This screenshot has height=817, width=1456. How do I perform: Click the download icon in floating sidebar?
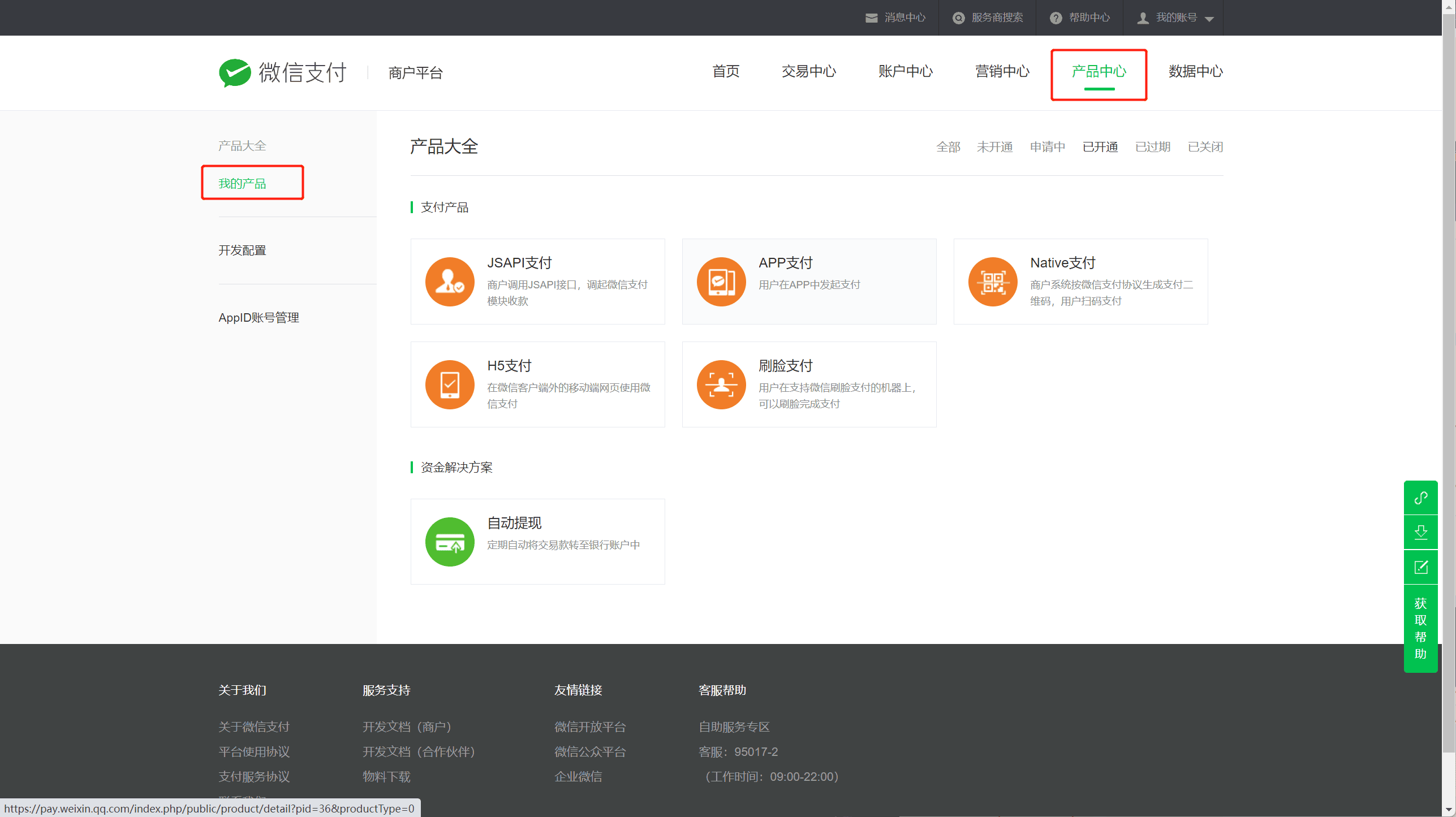point(1420,532)
